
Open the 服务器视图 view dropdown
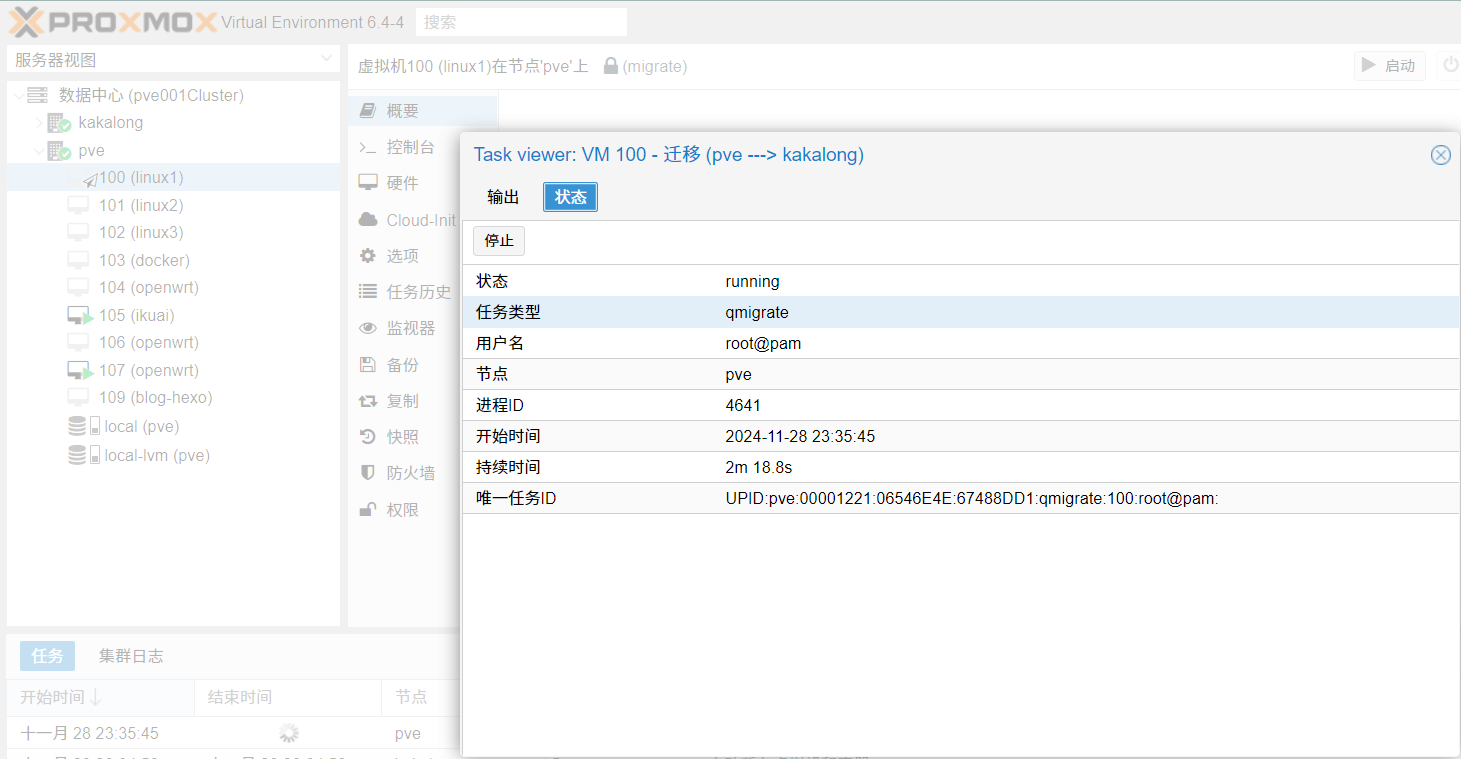[173, 60]
